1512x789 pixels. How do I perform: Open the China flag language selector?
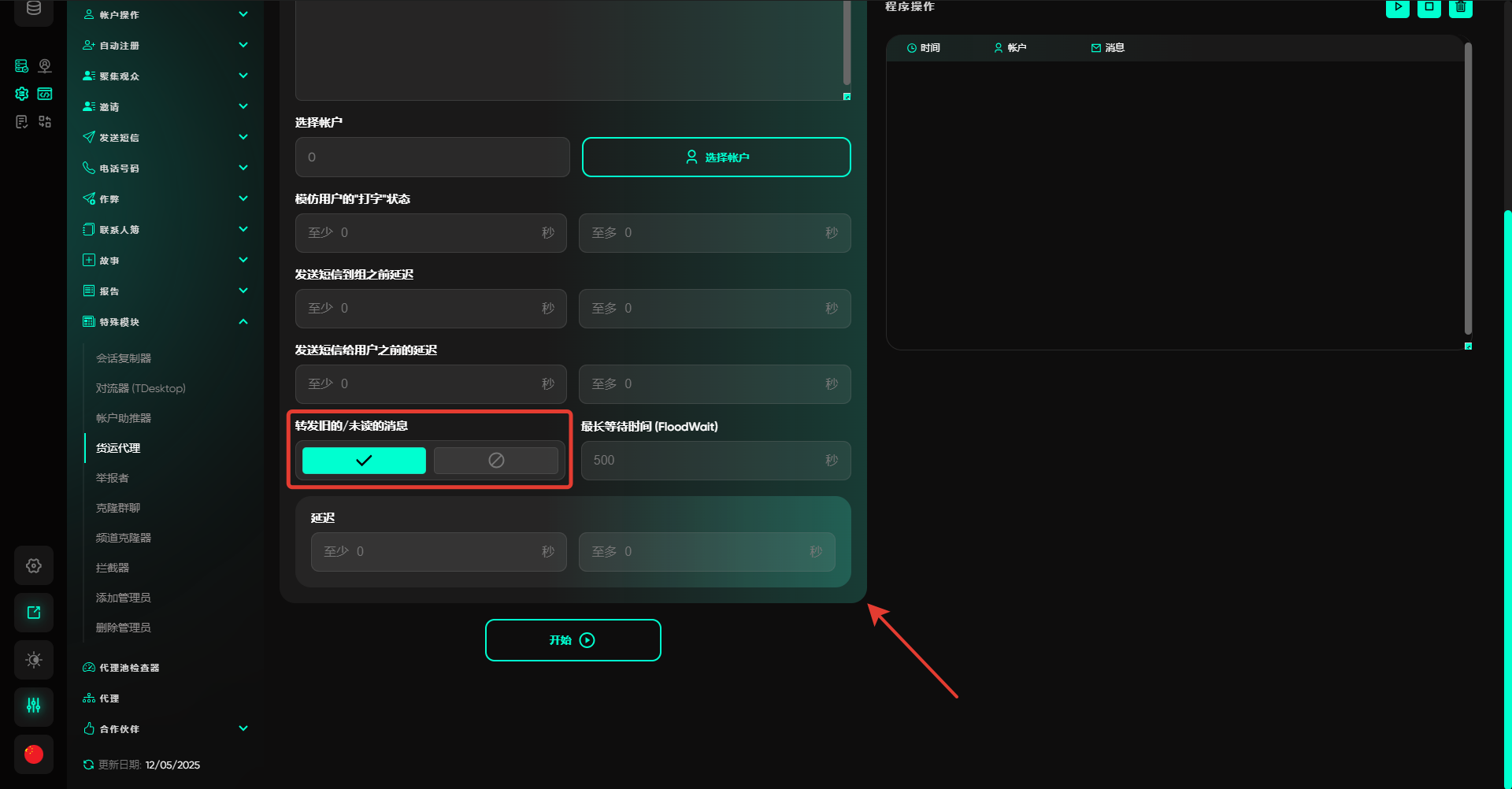(x=34, y=754)
